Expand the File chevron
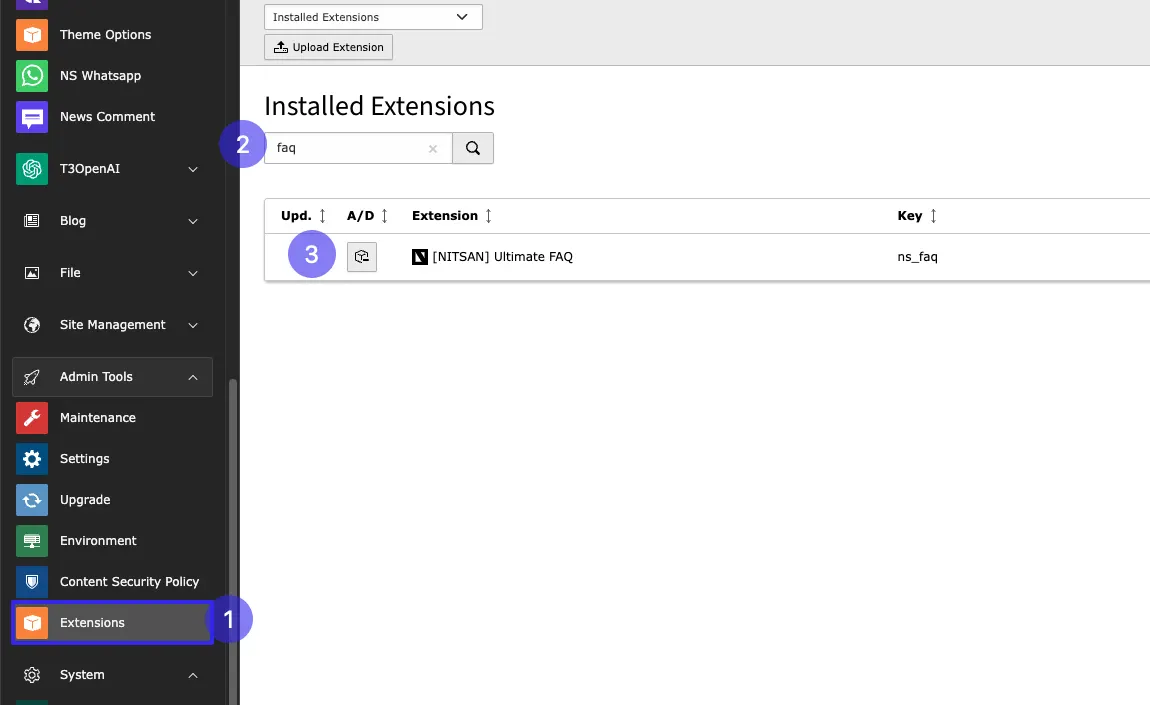The width and height of the screenshot is (1150, 705). point(193,274)
